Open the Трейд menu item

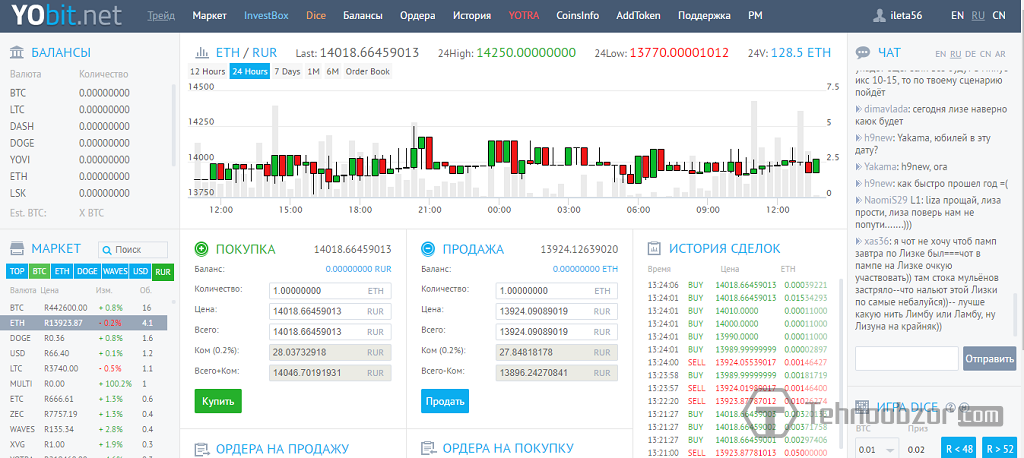[x=161, y=16]
